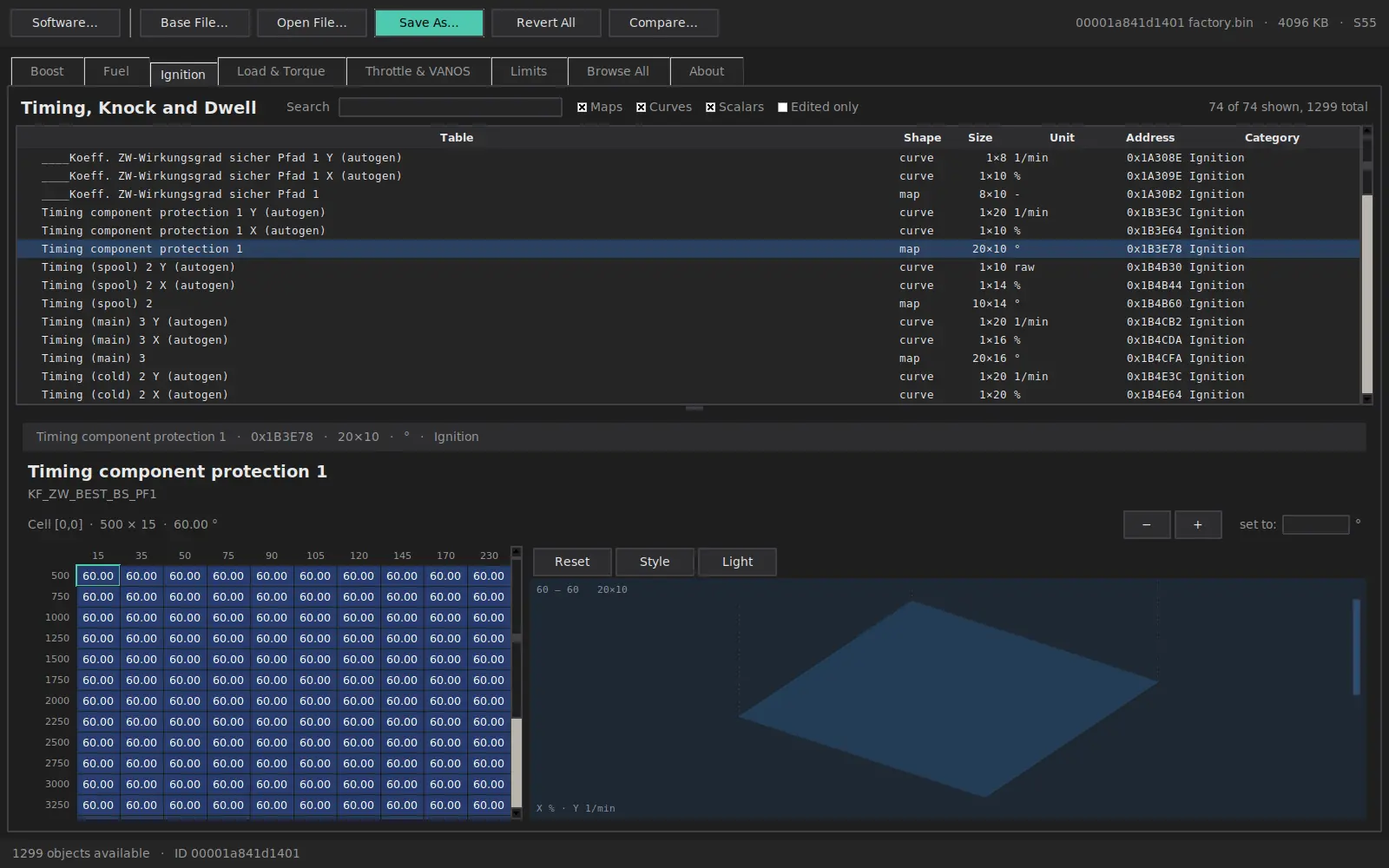Viewport: 1389px width, 868px height.
Task: Click the table list scroll down arrow
Action: click(x=1367, y=399)
